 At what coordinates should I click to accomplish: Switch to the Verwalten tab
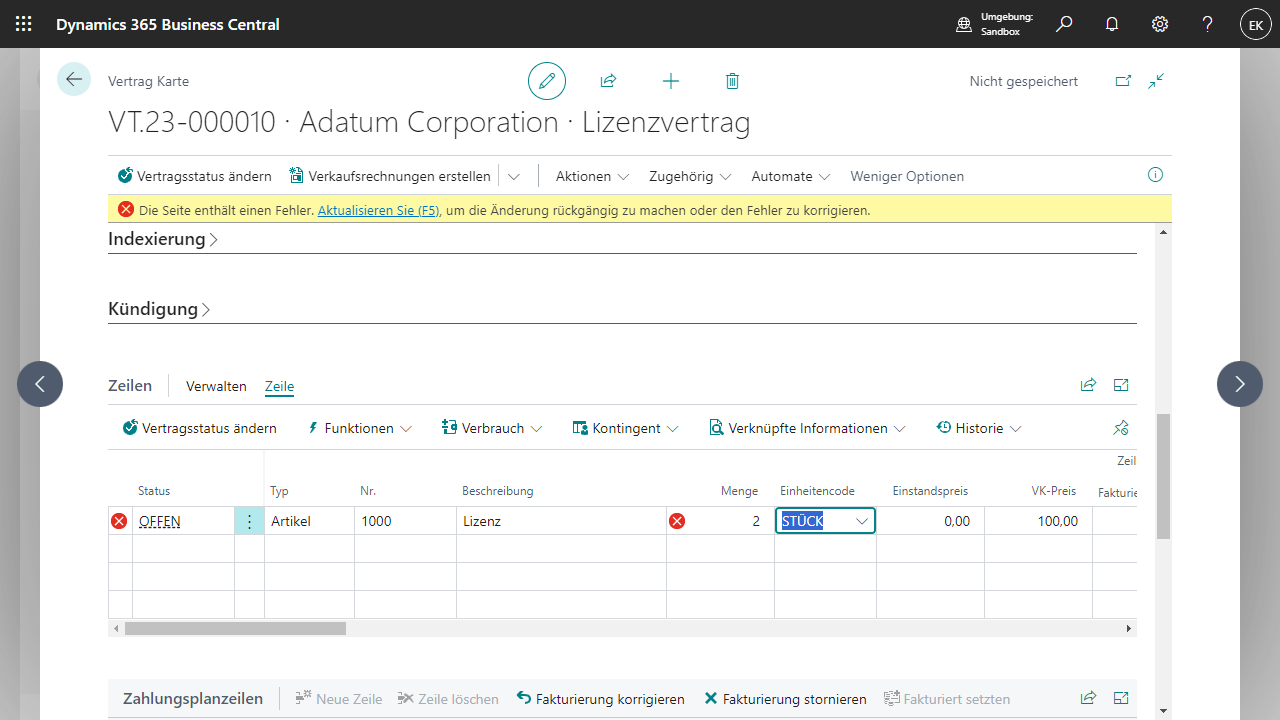tap(216, 386)
